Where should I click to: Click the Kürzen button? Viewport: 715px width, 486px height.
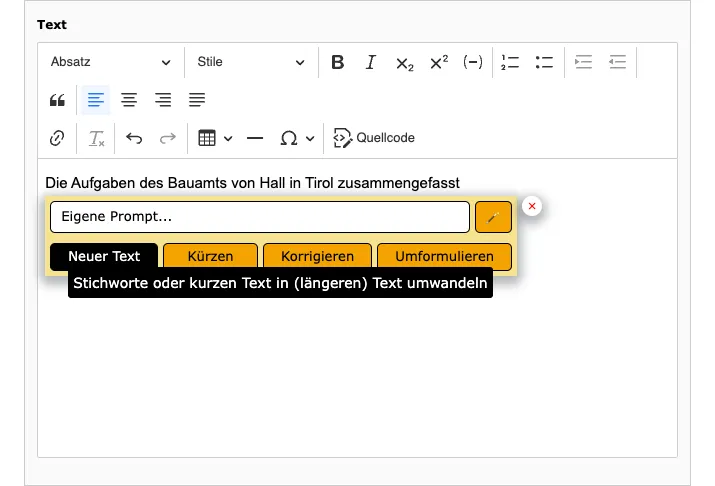pyautogui.click(x=210, y=256)
